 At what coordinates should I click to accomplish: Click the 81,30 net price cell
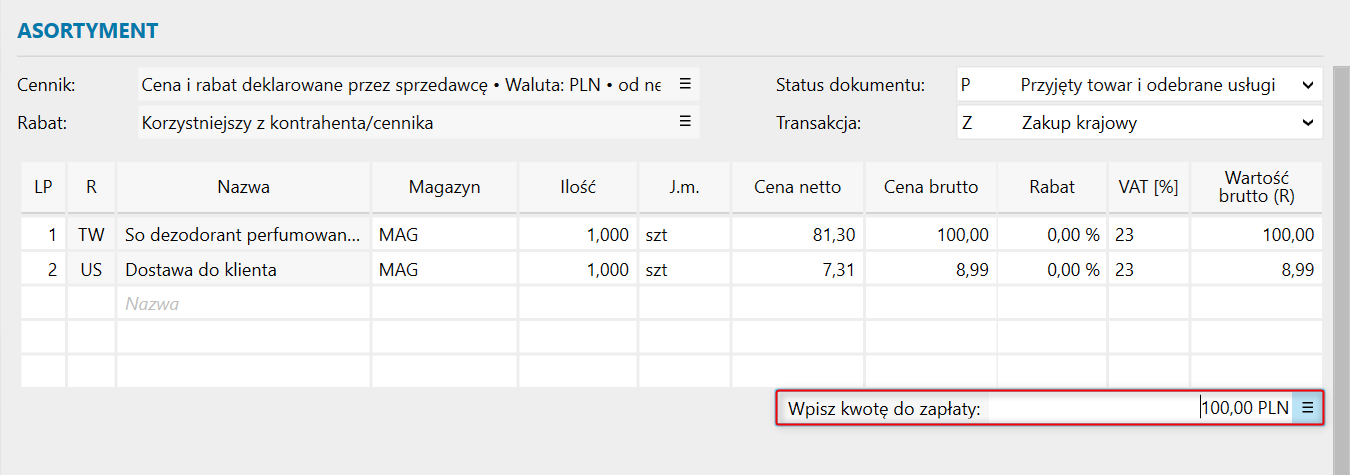coord(797,236)
